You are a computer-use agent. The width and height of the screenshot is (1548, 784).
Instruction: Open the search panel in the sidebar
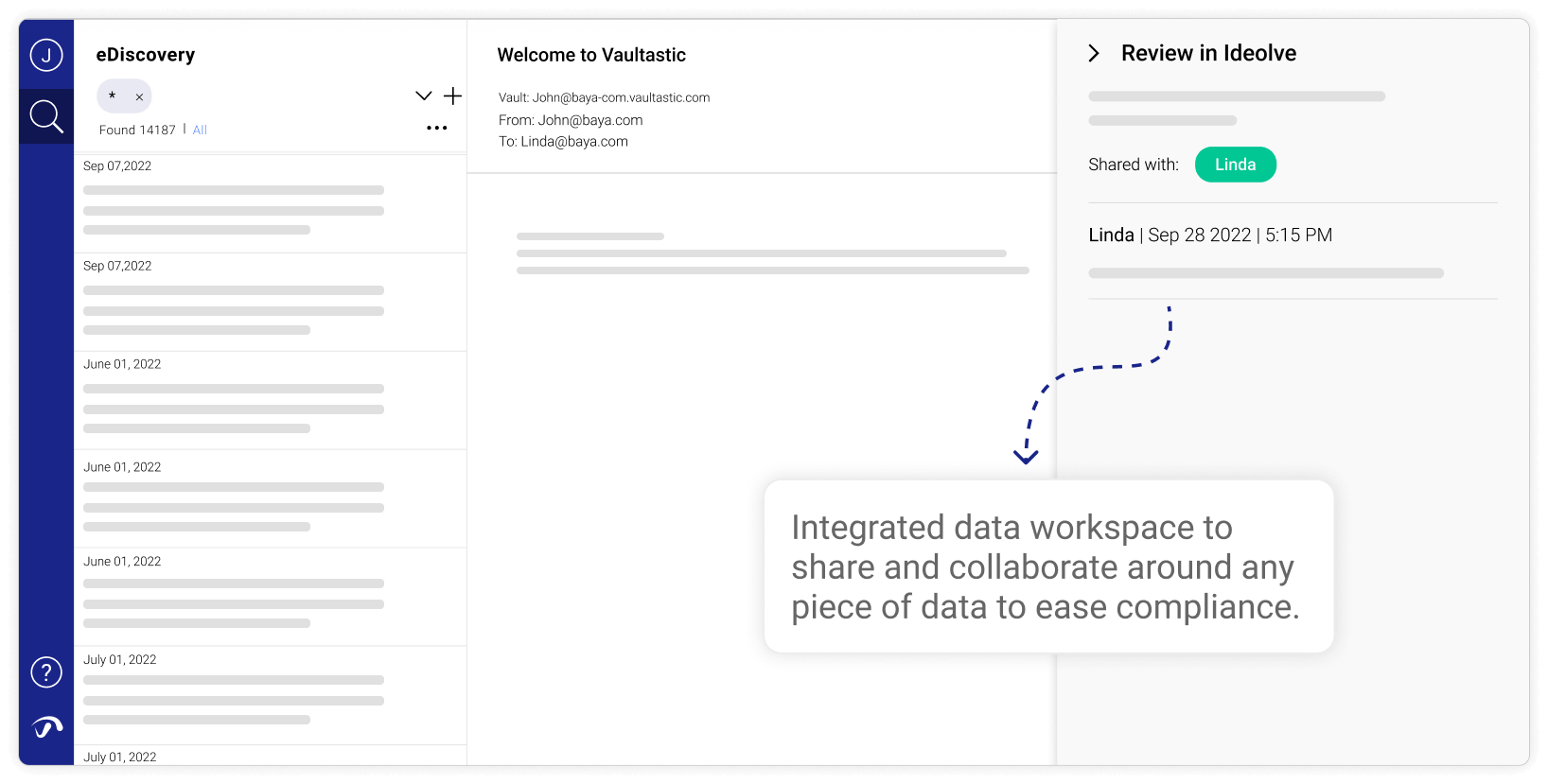point(45,115)
